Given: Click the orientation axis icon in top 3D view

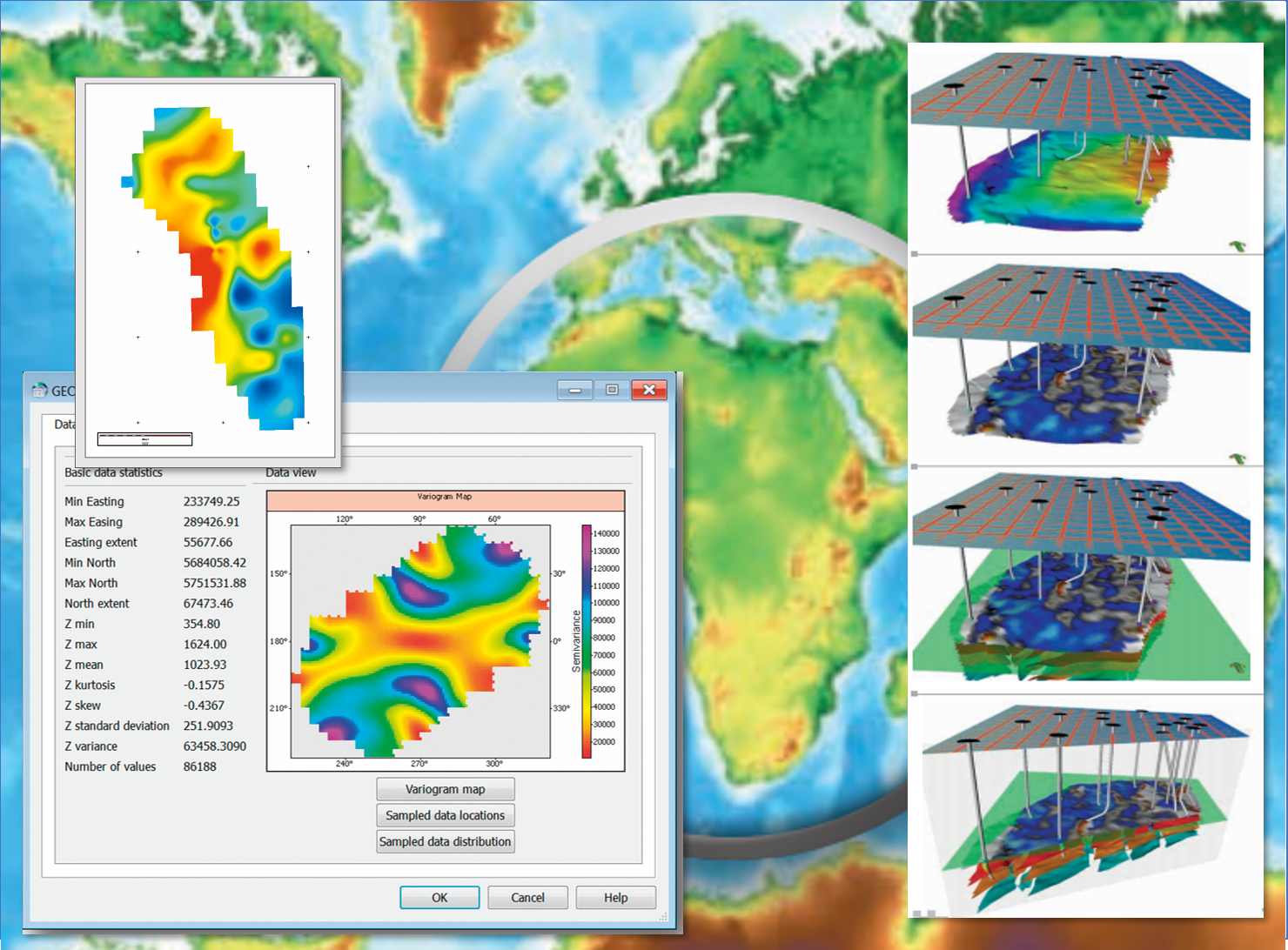Looking at the screenshot, I should click(x=1238, y=247).
